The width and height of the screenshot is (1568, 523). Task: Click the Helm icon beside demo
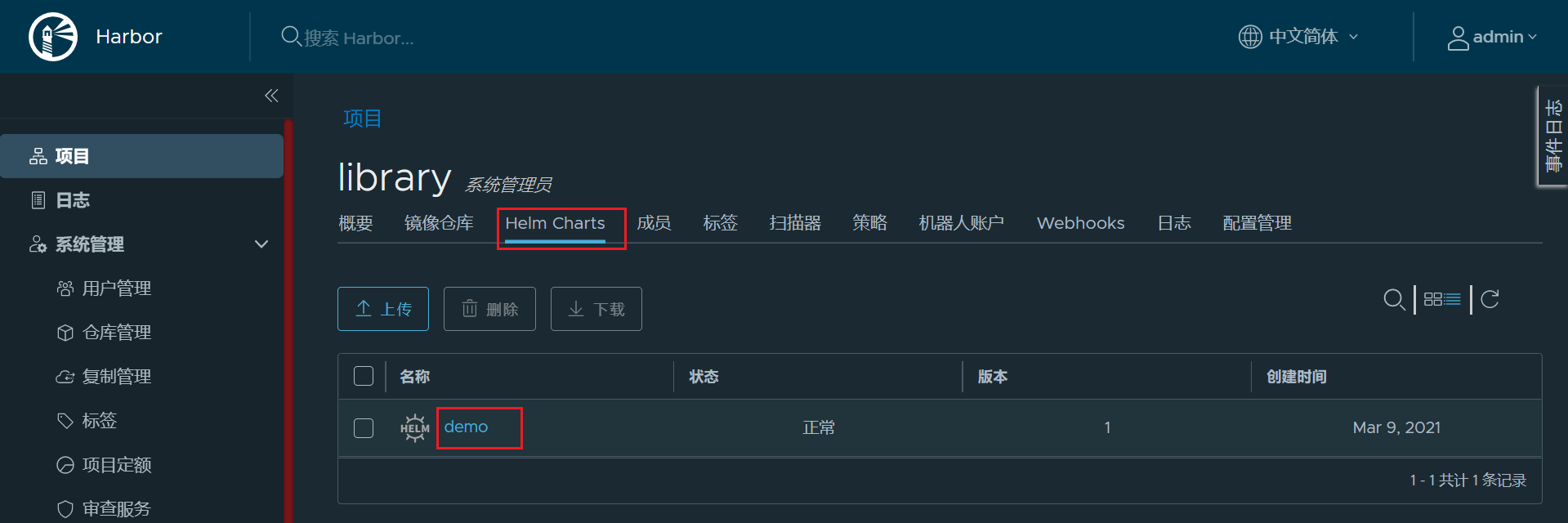click(414, 427)
